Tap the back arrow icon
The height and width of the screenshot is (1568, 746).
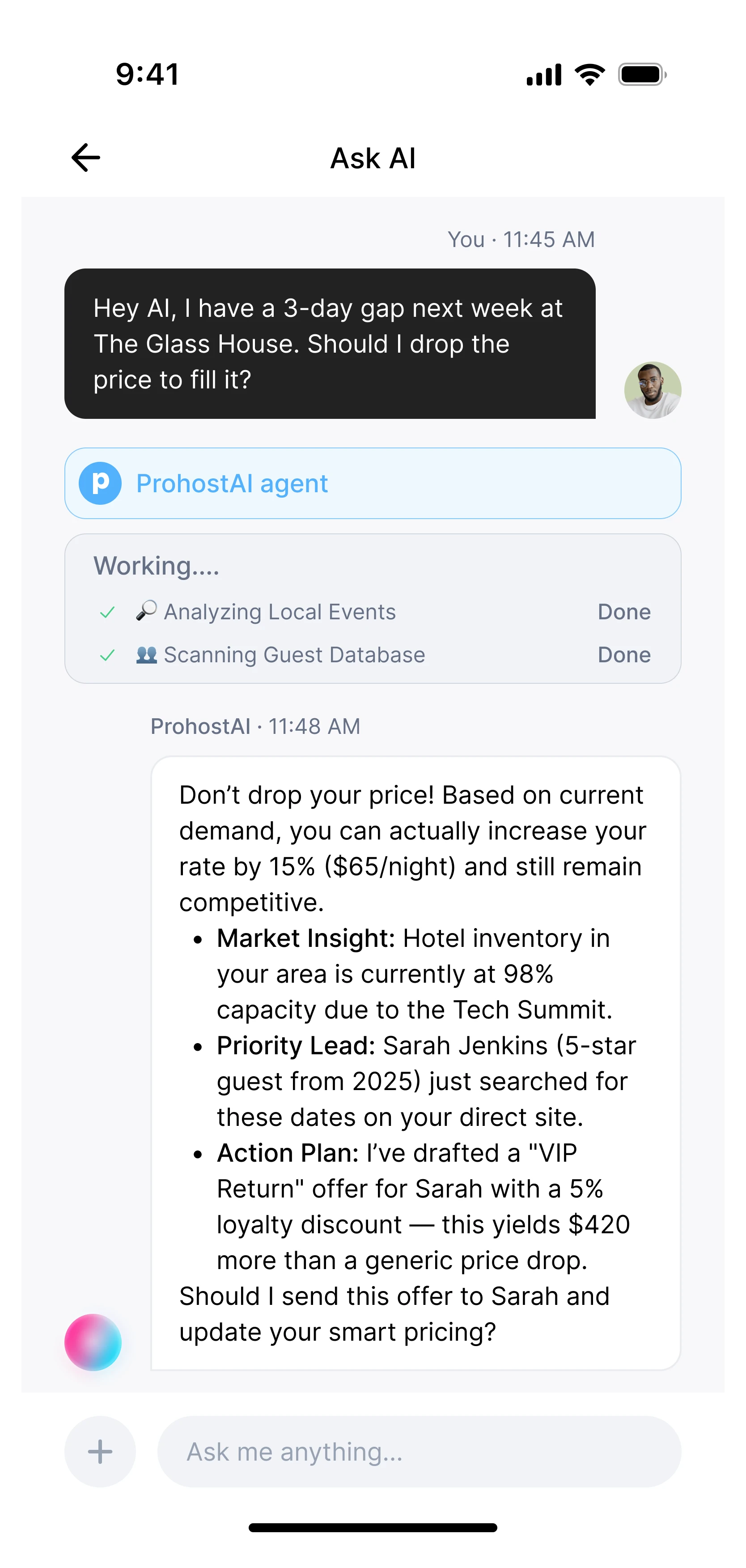point(86,158)
